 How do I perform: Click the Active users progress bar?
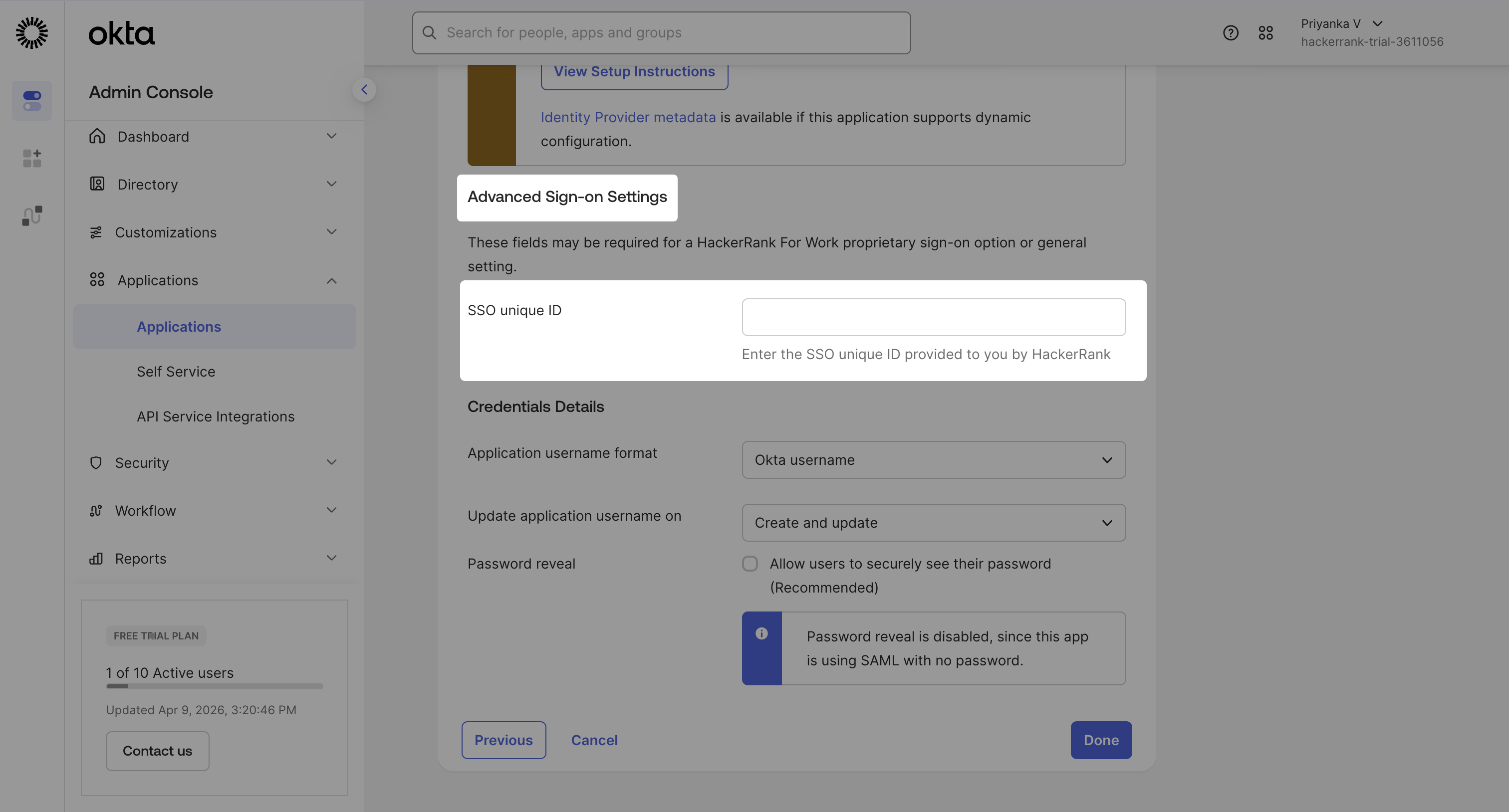214,686
